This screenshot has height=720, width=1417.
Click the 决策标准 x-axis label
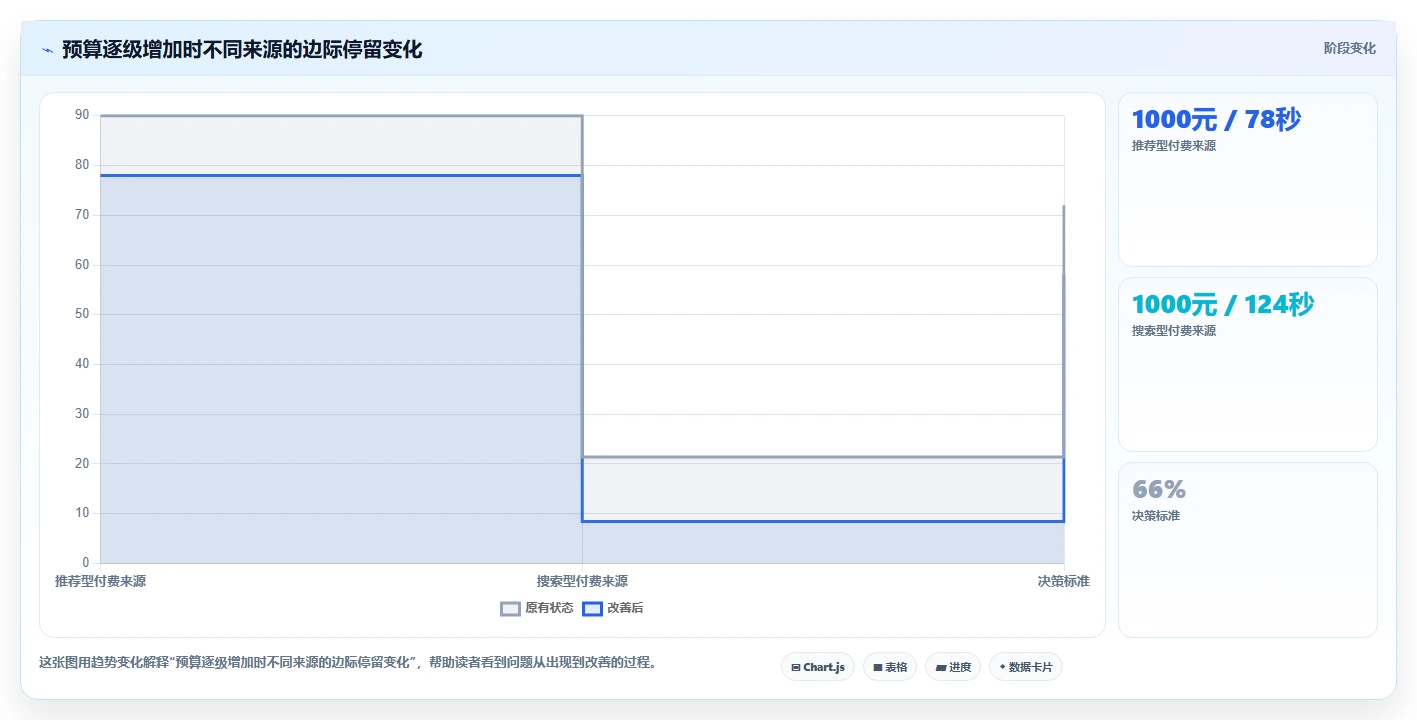1064,581
